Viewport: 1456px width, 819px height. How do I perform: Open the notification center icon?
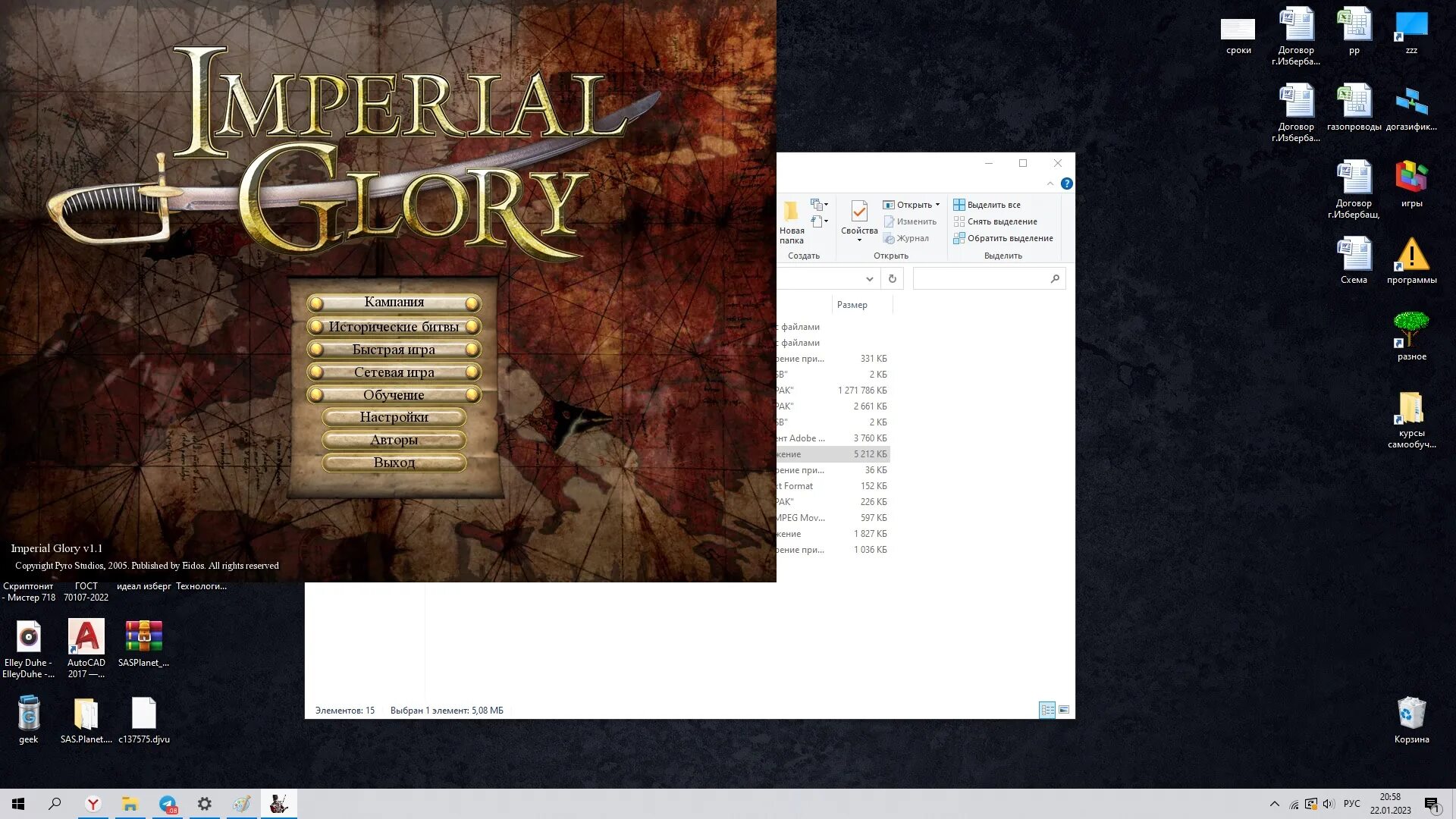point(1432,804)
